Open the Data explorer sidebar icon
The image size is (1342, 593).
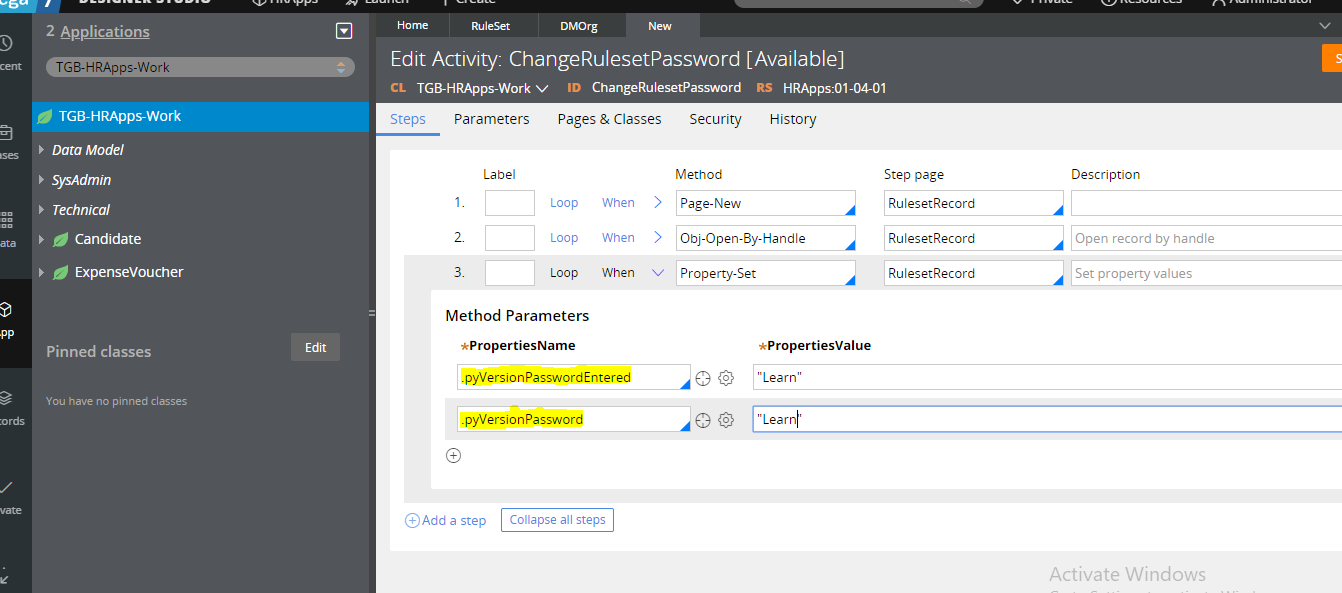tap(7, 226)
